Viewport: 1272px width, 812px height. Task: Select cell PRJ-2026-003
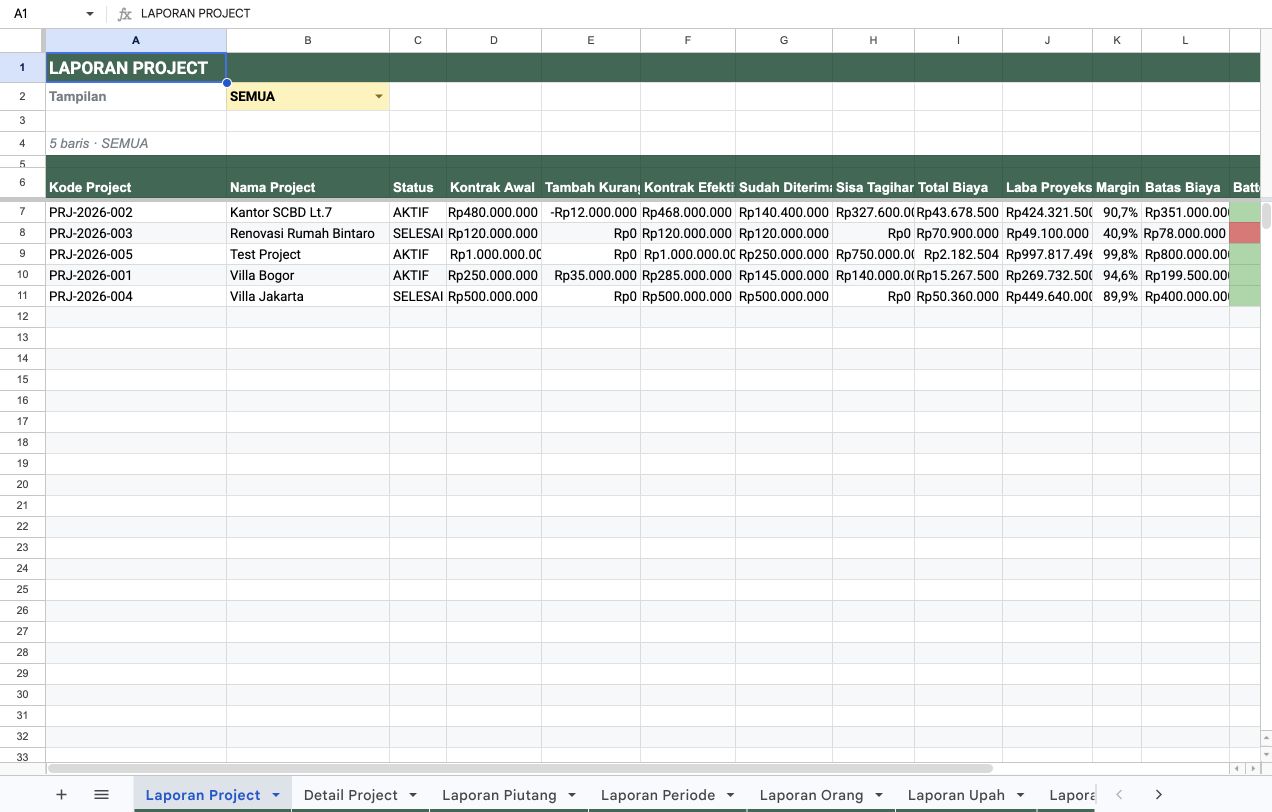(136, 233)
